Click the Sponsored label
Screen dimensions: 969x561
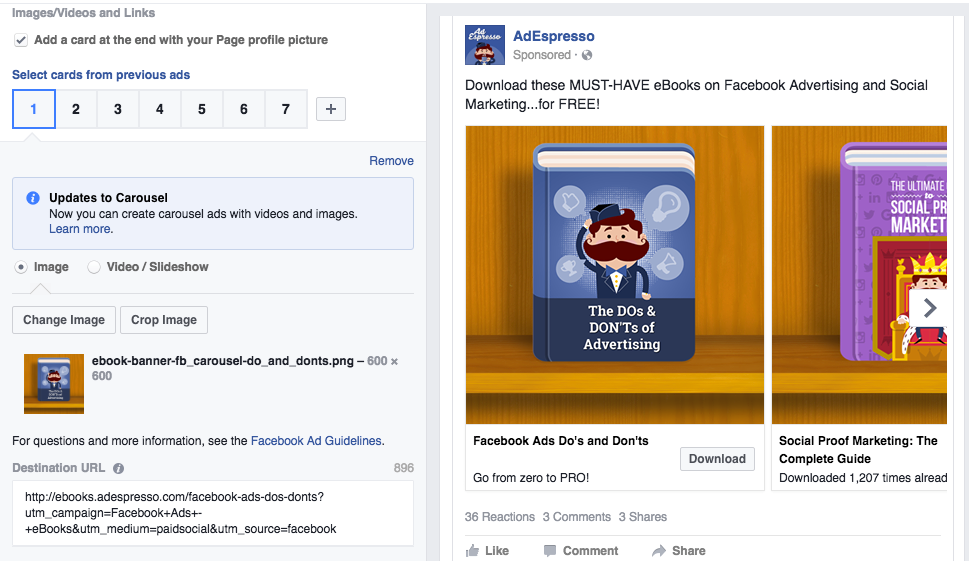click(542, 55)
